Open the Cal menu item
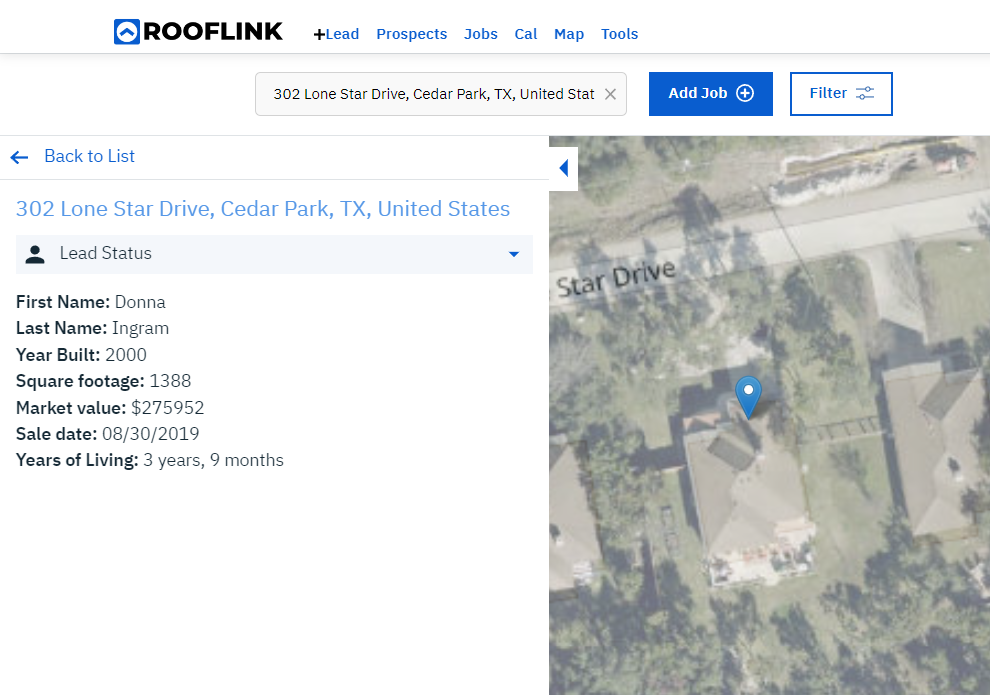Image resolution: width=990 pixels, height=695 pixels. click(525, 34)
